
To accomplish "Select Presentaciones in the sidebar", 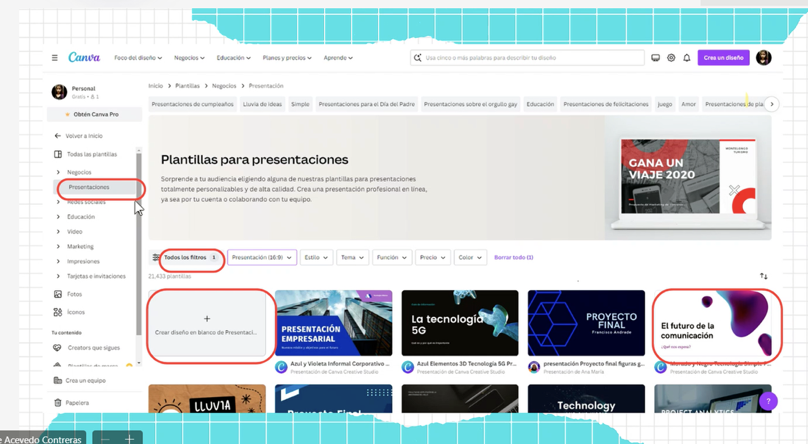I will tap(95, 187).
